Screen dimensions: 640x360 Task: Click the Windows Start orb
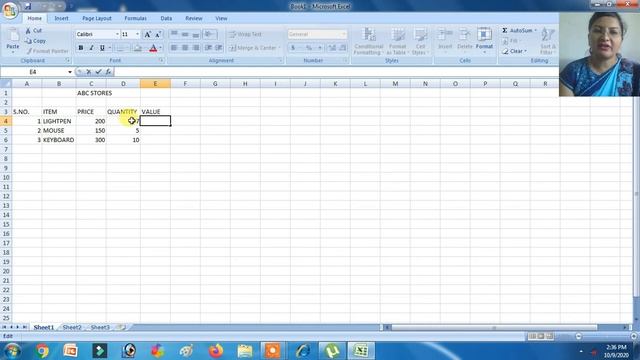point(12,351)
